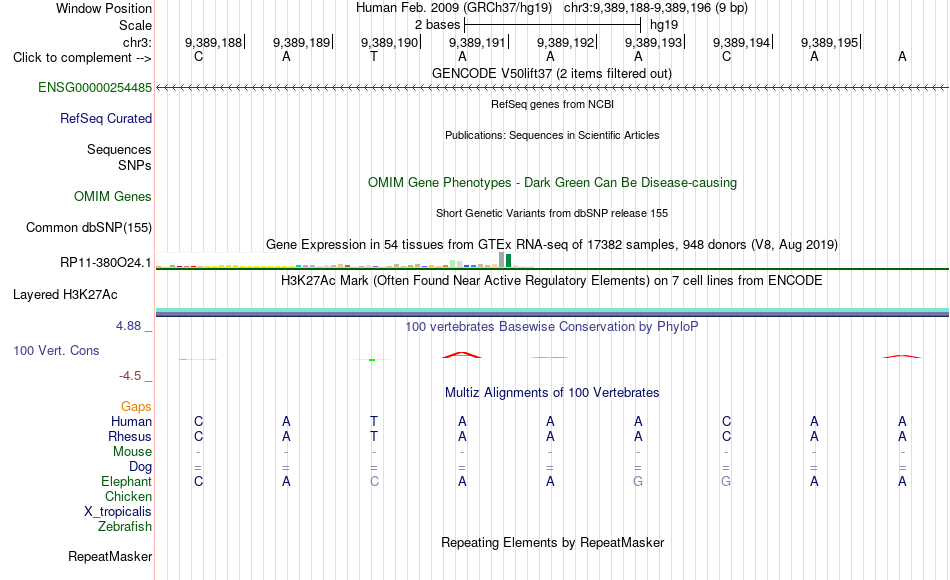Click the T base in Human row

tap(374, 421)
